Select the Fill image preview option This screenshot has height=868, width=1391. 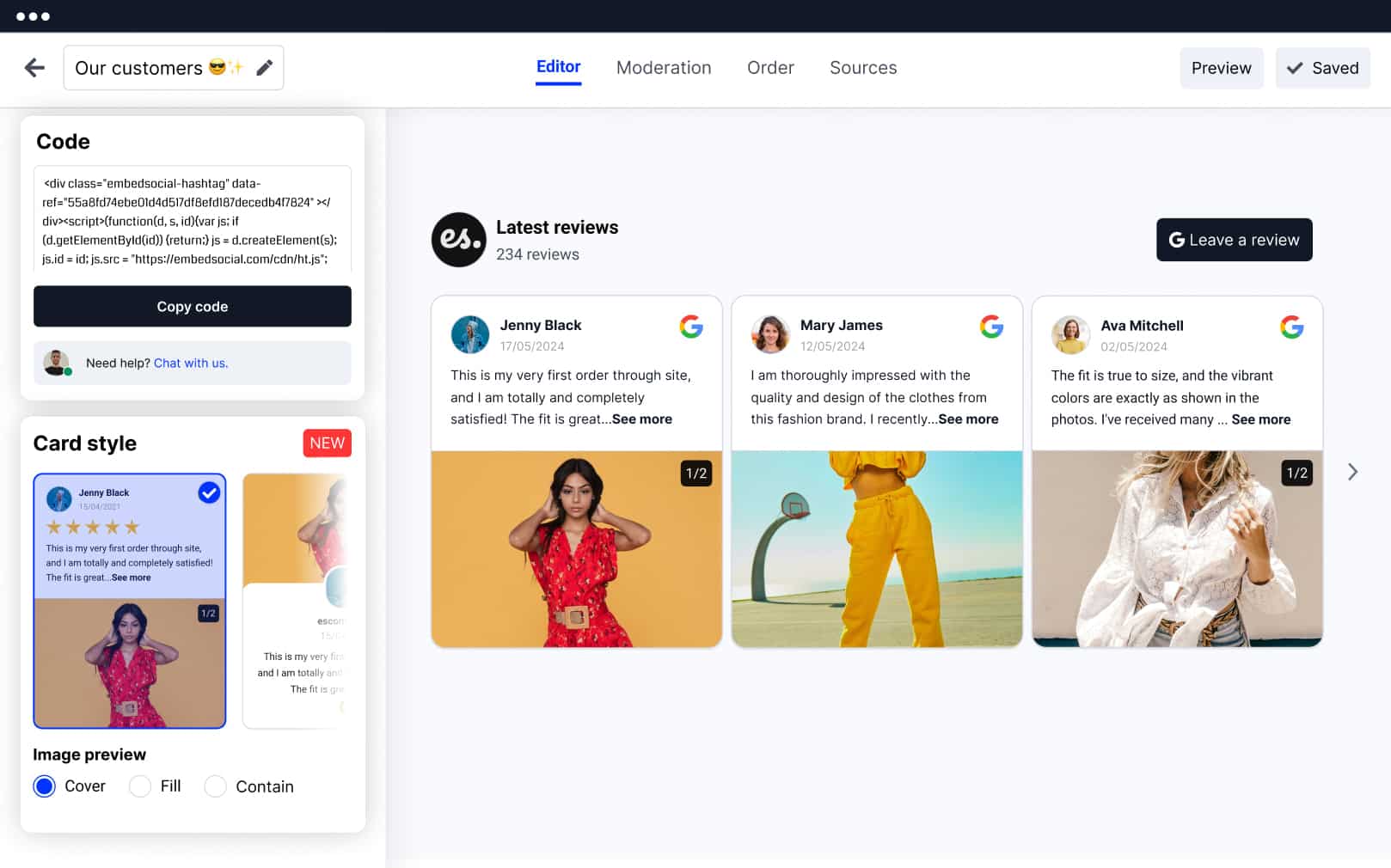click(x=140, y=786)
